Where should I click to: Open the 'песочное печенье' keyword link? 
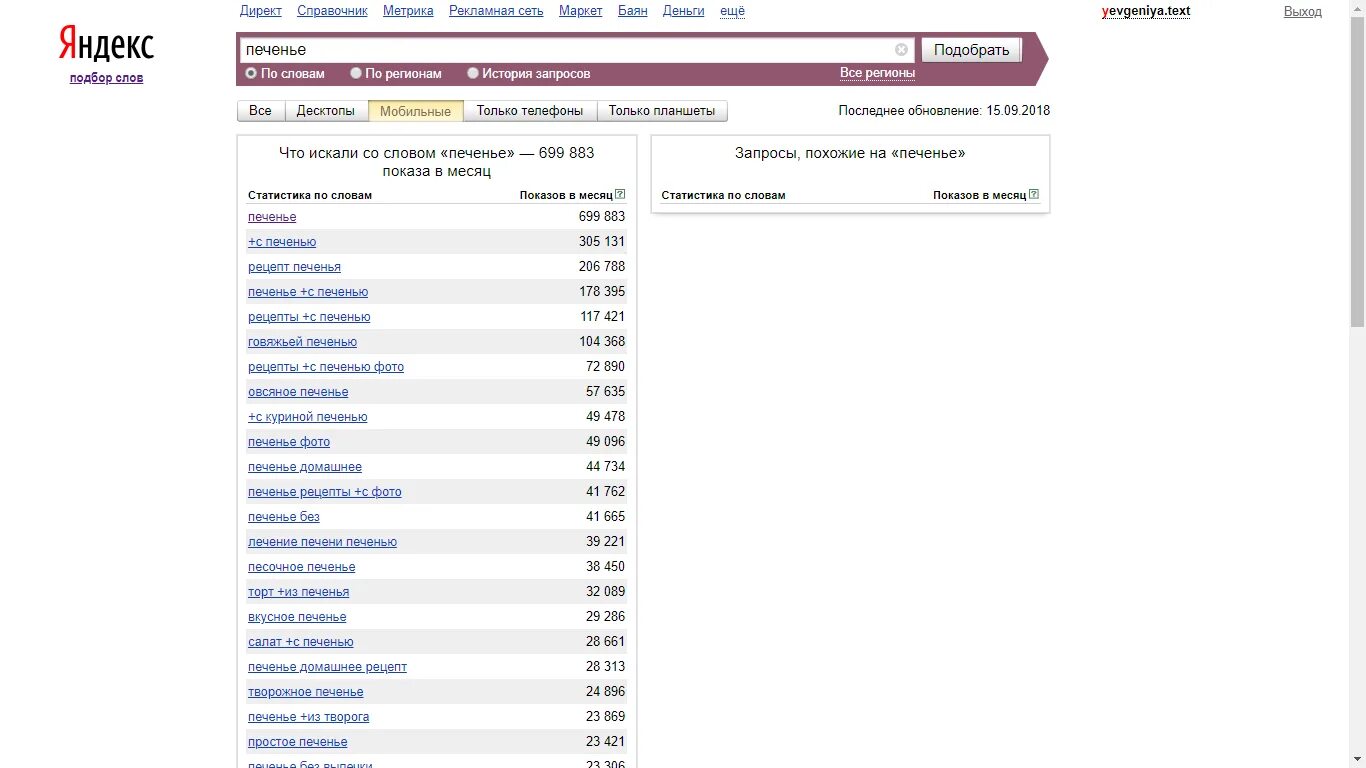(302, 567)
